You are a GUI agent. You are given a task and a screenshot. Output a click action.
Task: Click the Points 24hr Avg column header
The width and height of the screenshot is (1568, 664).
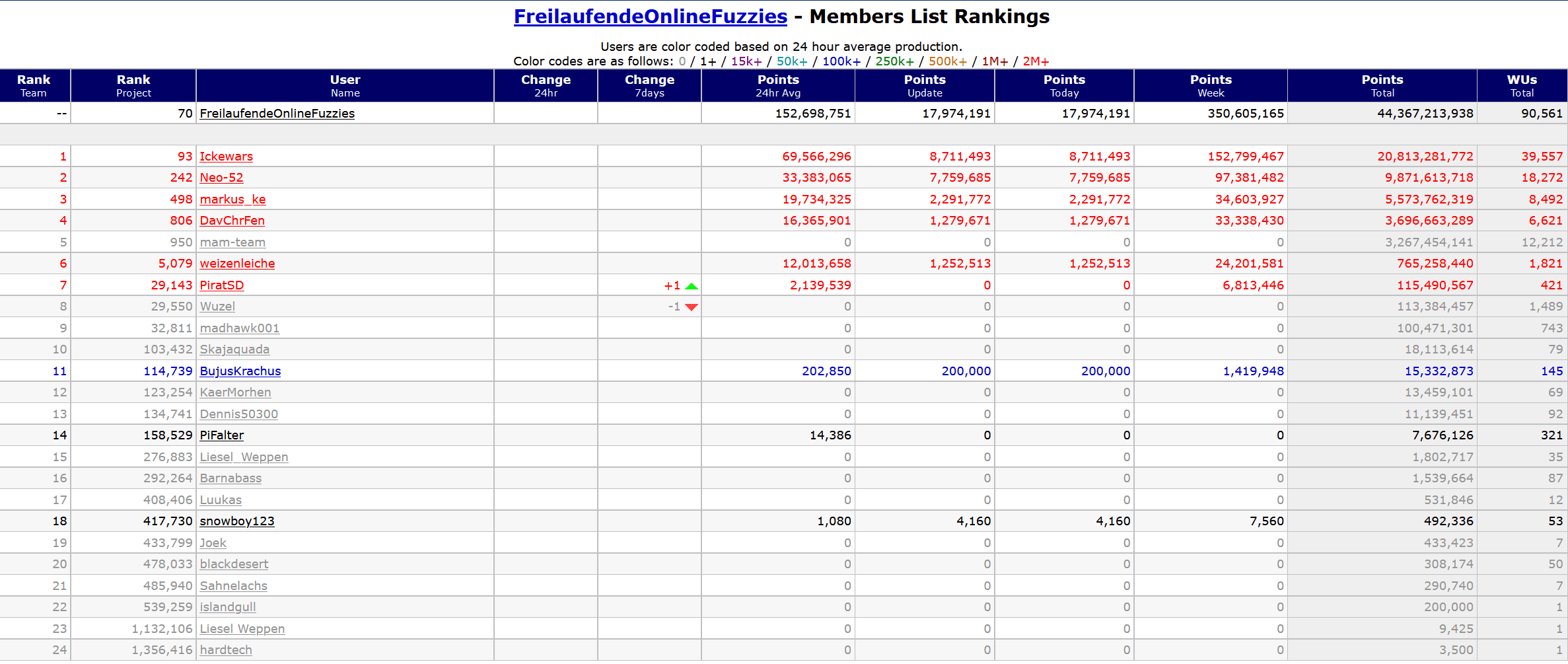[778, 86]
